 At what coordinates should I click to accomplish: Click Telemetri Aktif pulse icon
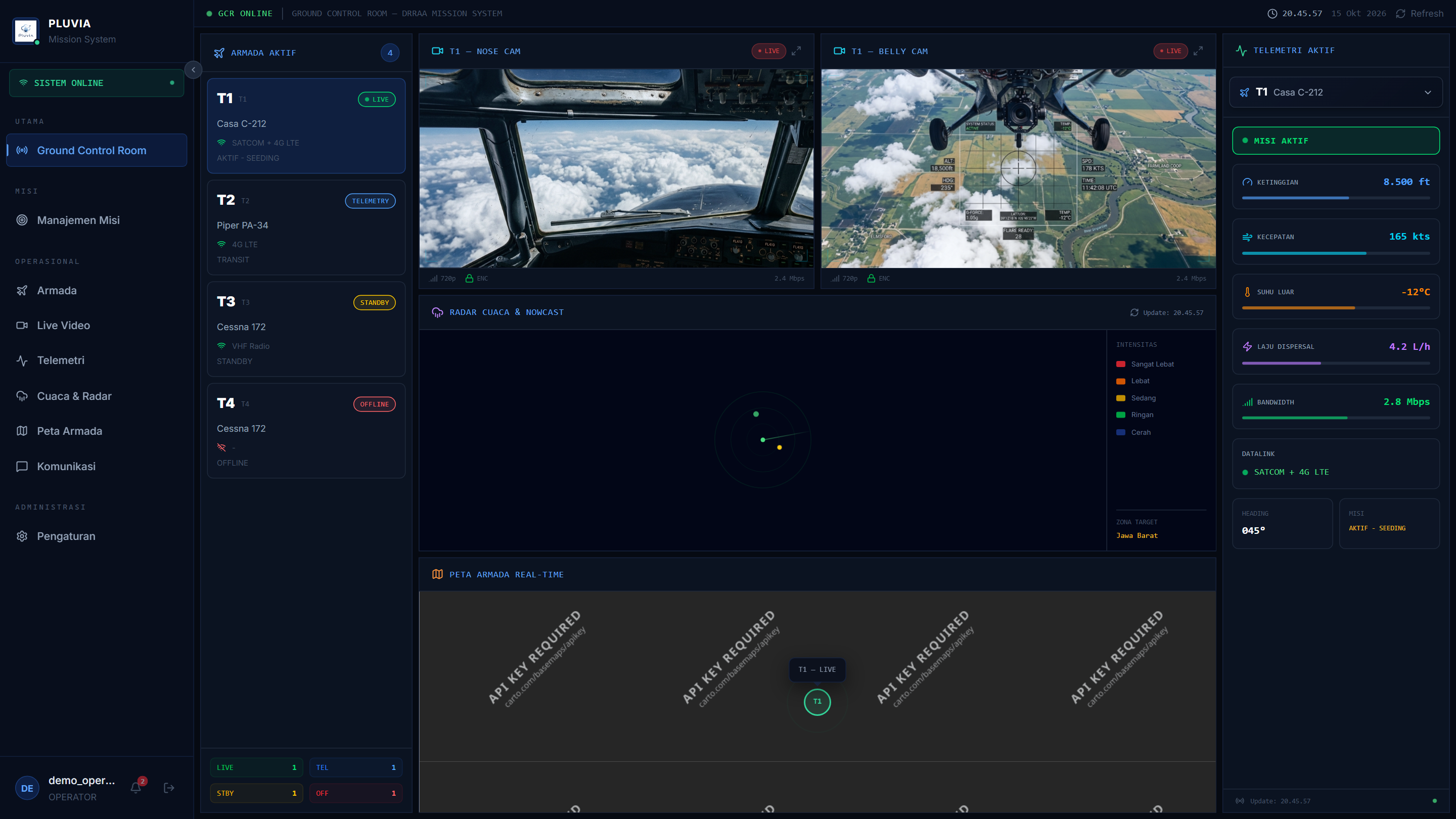pos(1241,51)
